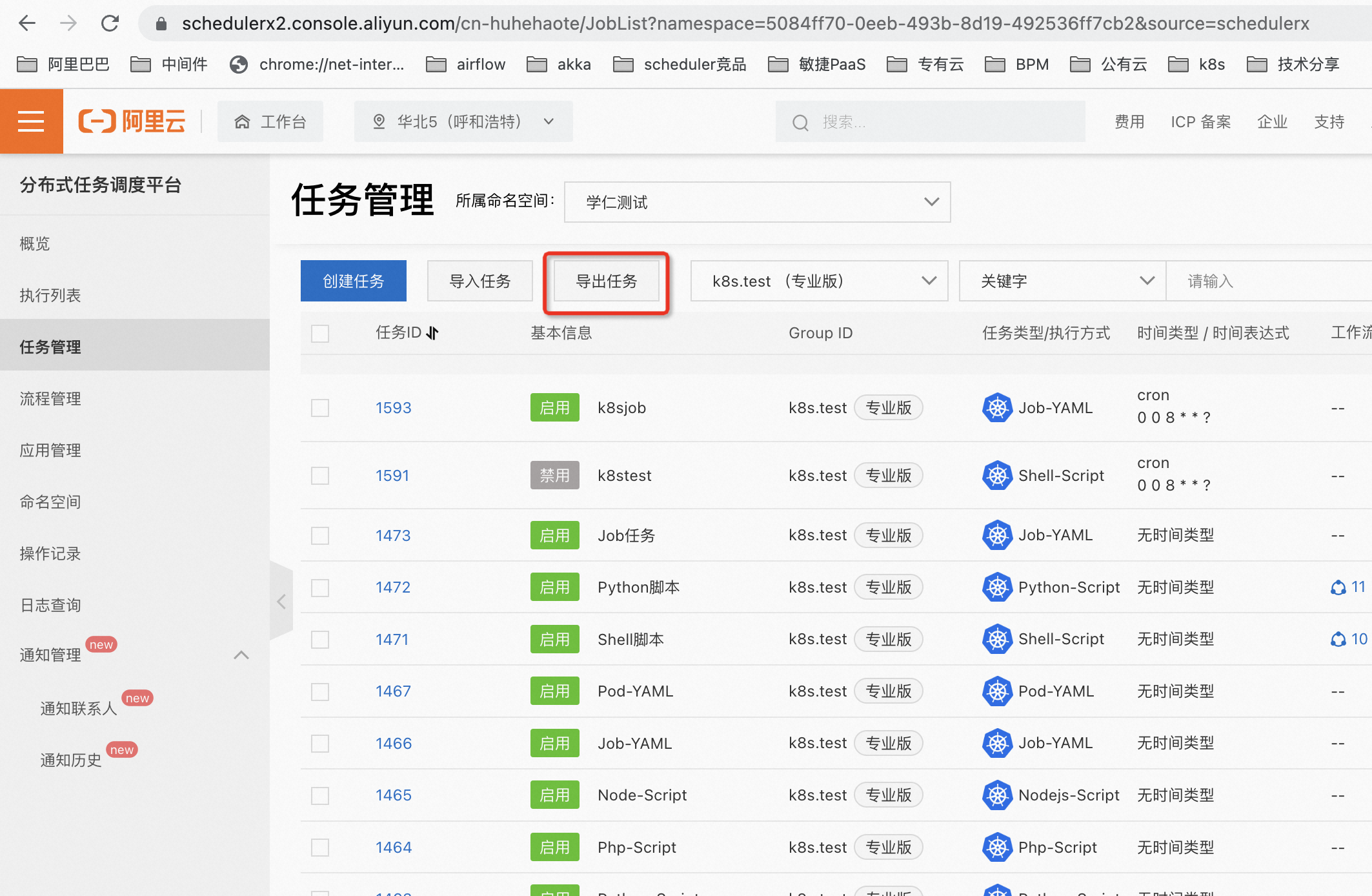Open the scheduler竞品 bookmark folder
Screen dimensions: 1372x896
(680, 65)
